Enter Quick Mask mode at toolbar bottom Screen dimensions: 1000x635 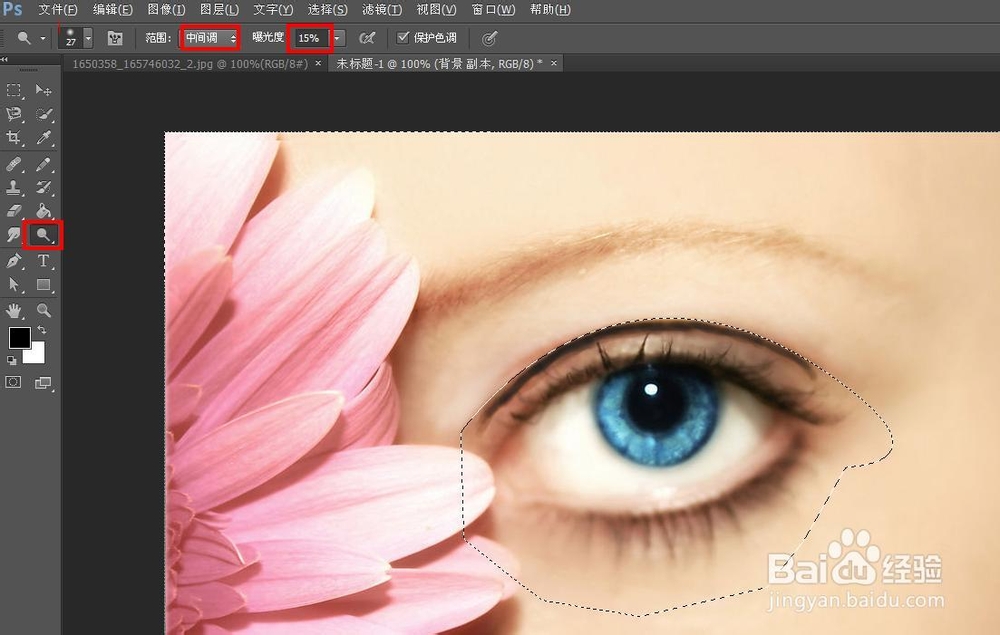[14, 383]
